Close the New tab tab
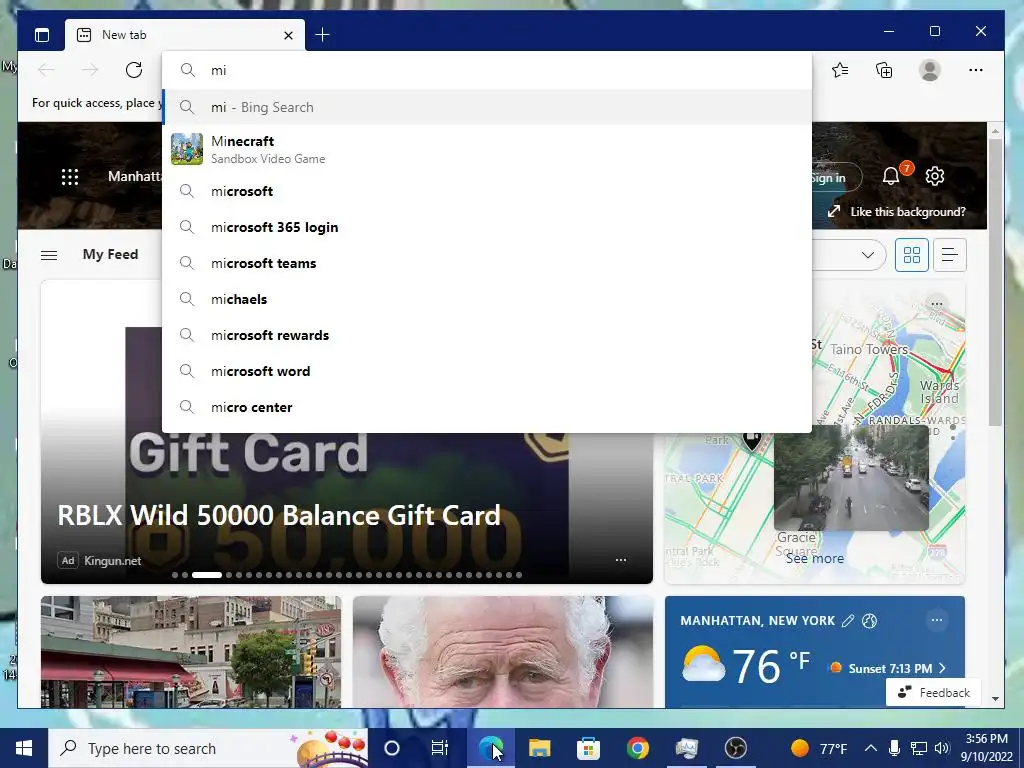 pos(288,35)
